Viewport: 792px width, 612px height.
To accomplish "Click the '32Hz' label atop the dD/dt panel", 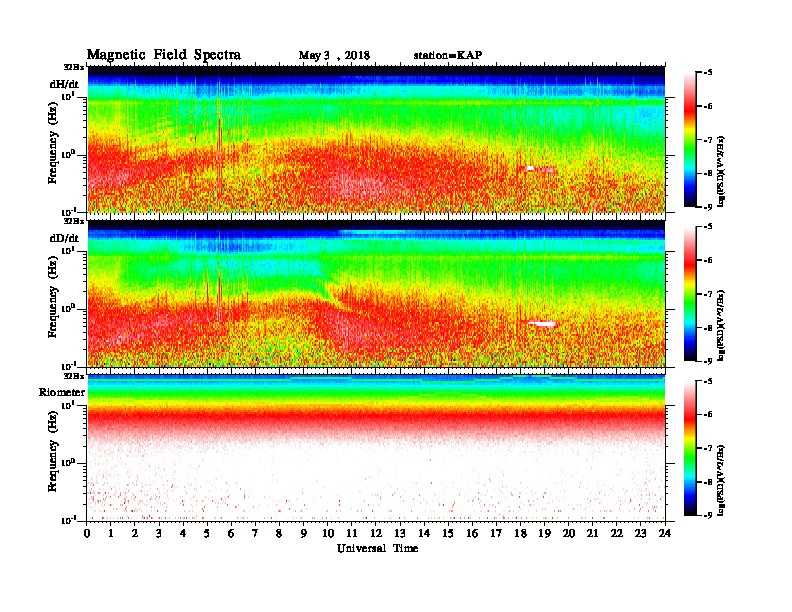I will [74, 221].
